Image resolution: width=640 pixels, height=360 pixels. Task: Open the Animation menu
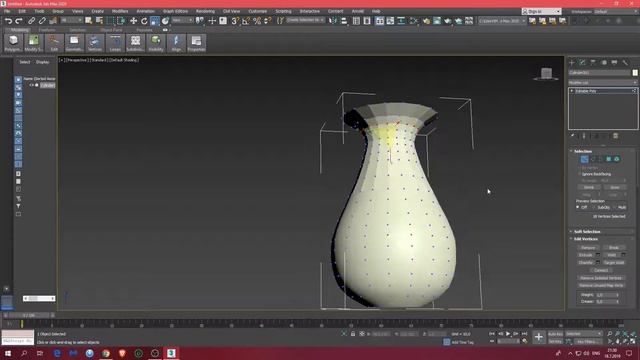tap(145, 11)
